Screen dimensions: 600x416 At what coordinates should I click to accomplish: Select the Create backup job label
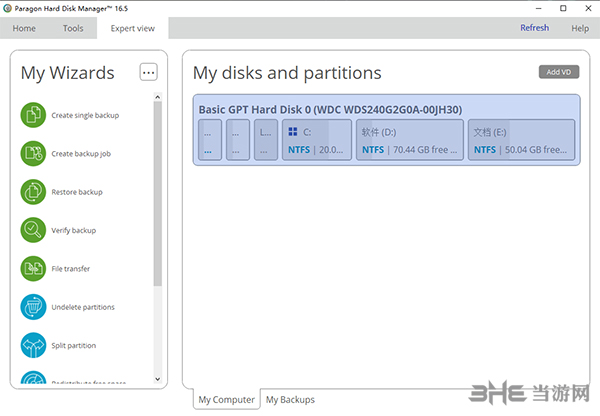tap(81, 153)
